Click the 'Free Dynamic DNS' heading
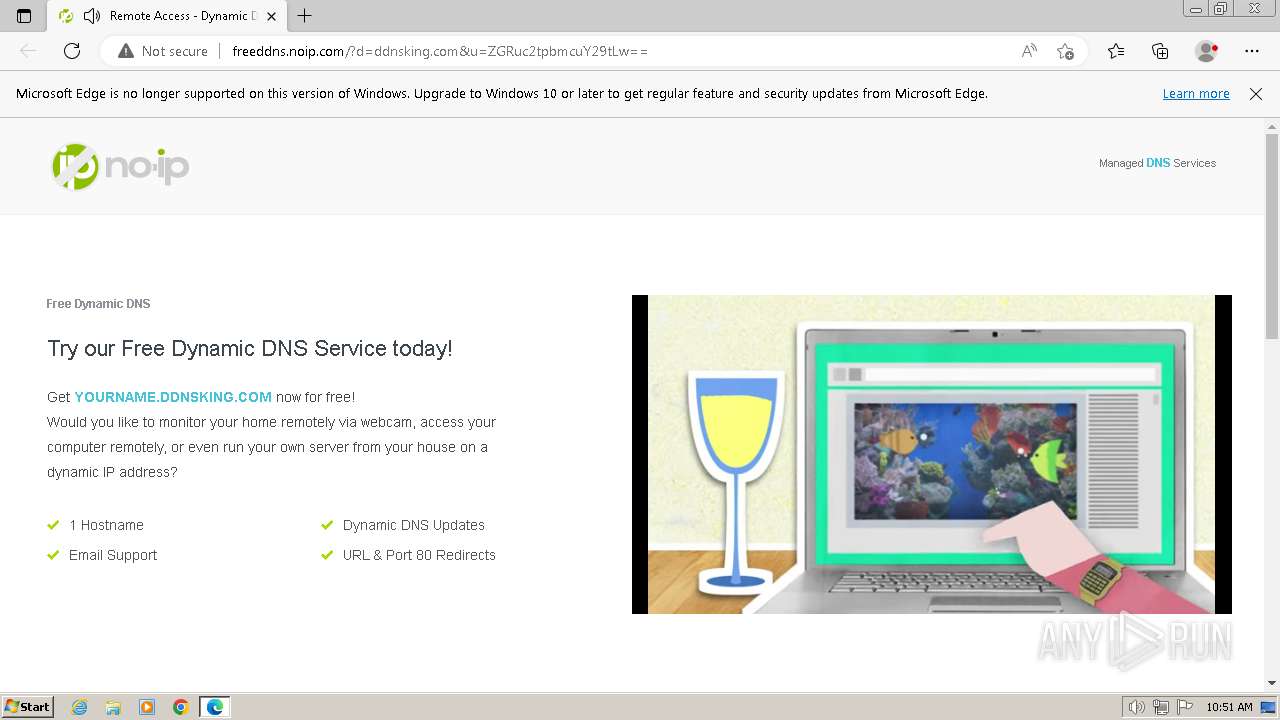The height and width of the screenshot is (720, 1280). (x=98, y=304)
